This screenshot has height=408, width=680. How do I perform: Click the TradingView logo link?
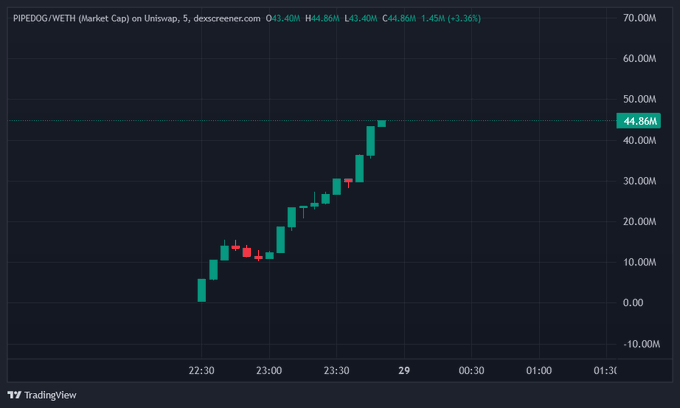[x=42, y=395]
